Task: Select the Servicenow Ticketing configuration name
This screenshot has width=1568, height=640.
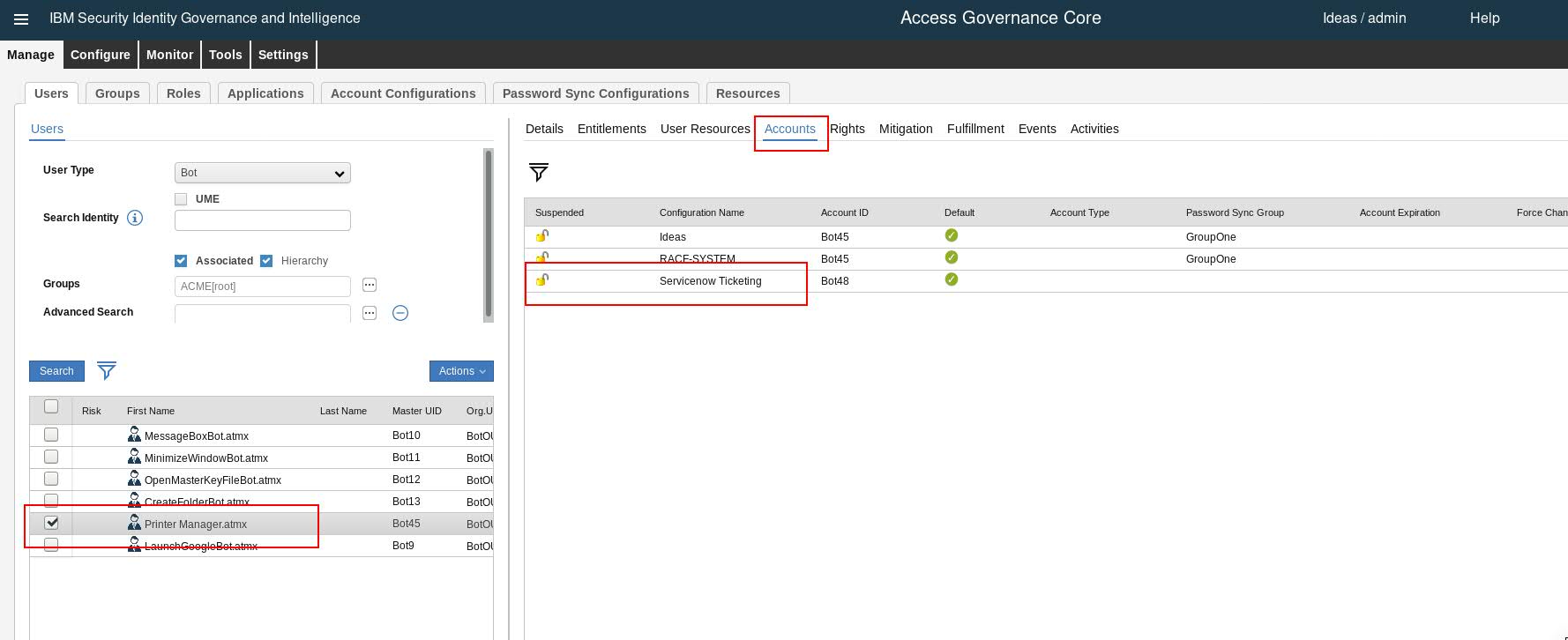Action: [710, 281]
